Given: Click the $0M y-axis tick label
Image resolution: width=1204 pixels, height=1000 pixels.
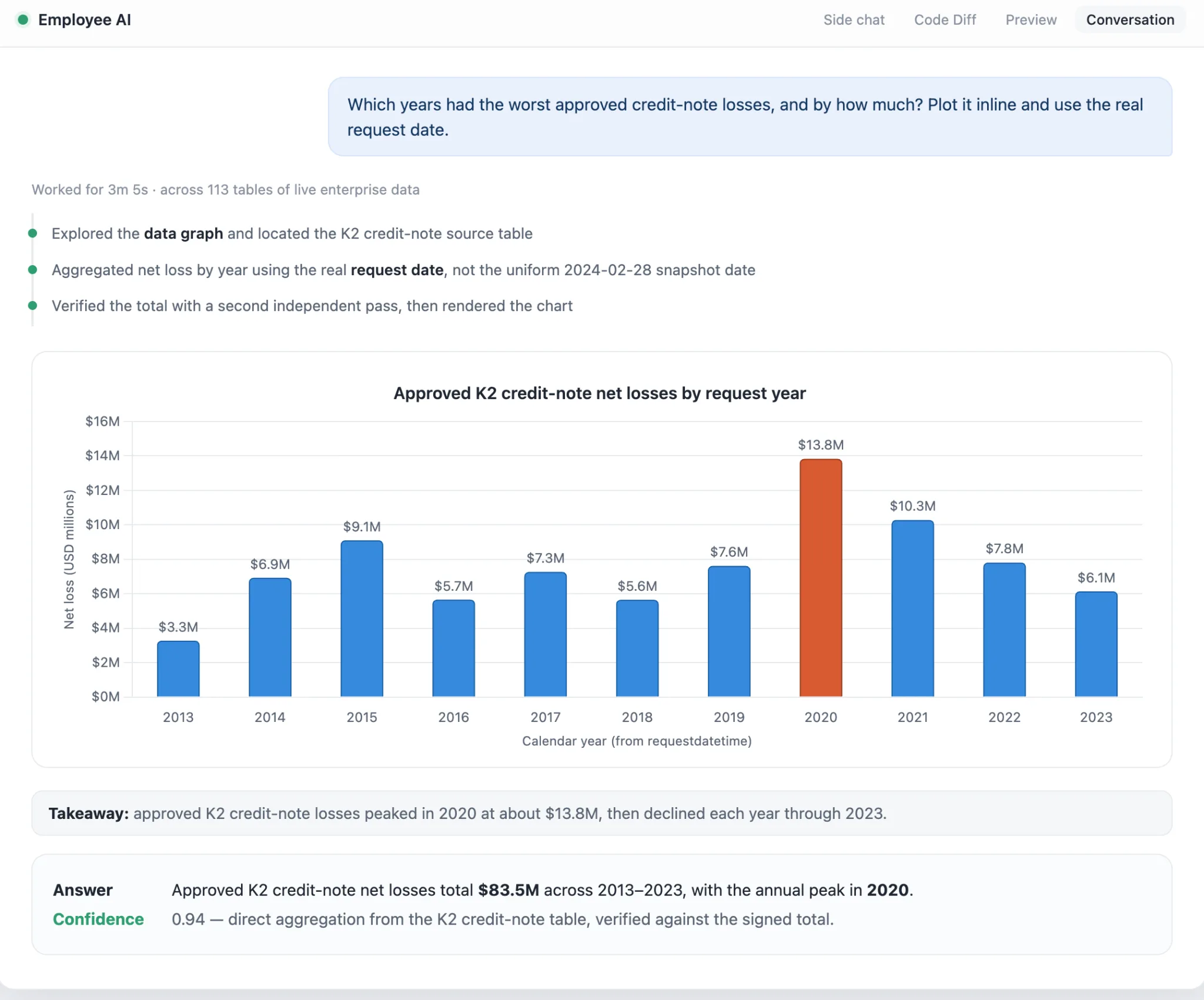Looking at the screenshot, I should coord(105,697).
